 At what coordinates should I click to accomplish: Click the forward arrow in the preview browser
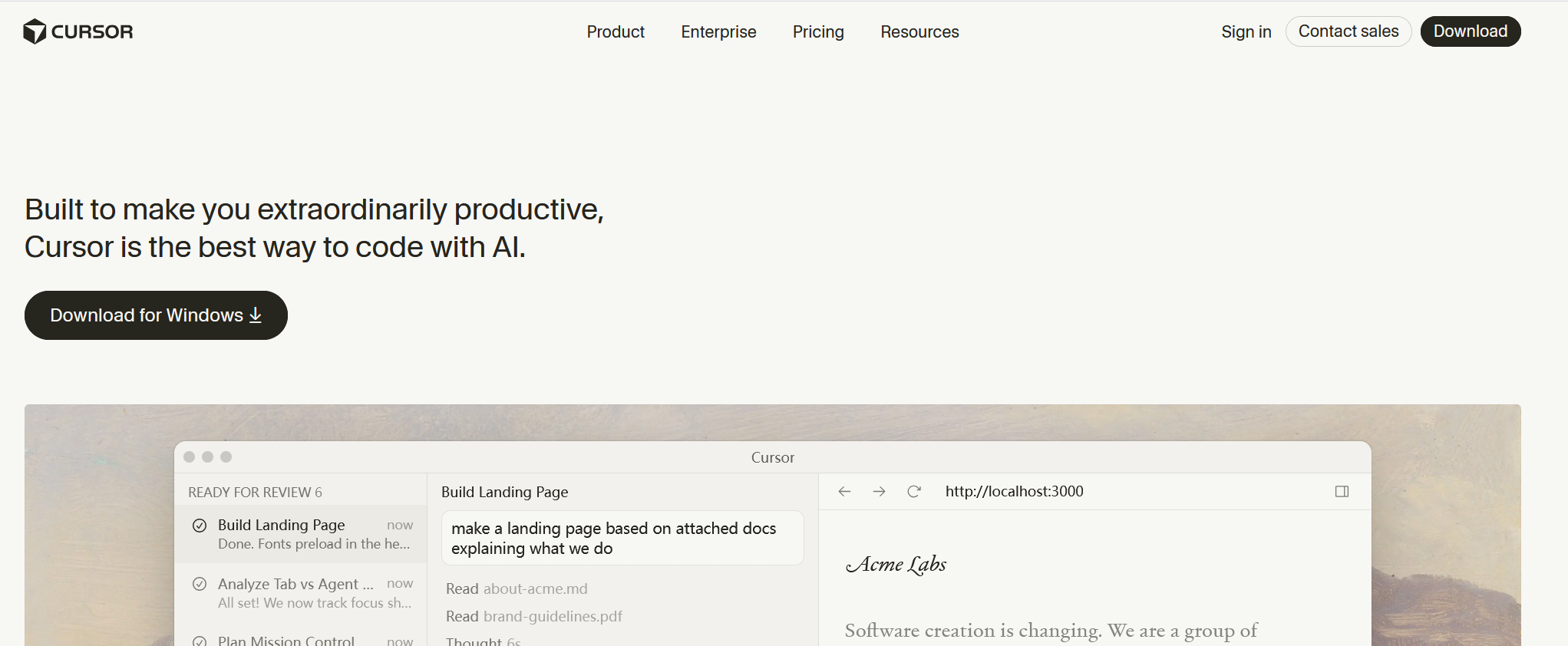[x=879, y=491]
